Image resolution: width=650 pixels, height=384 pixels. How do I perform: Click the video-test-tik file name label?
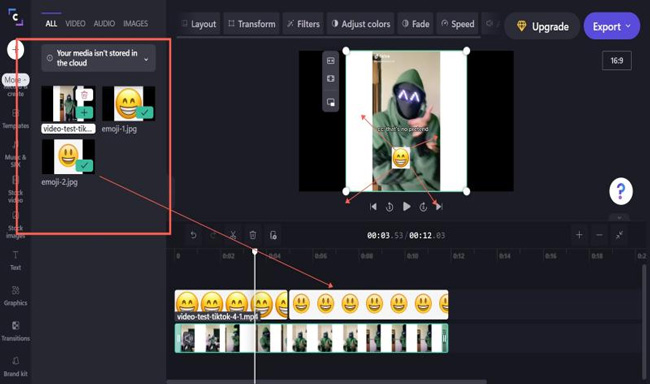coord(68,129)
